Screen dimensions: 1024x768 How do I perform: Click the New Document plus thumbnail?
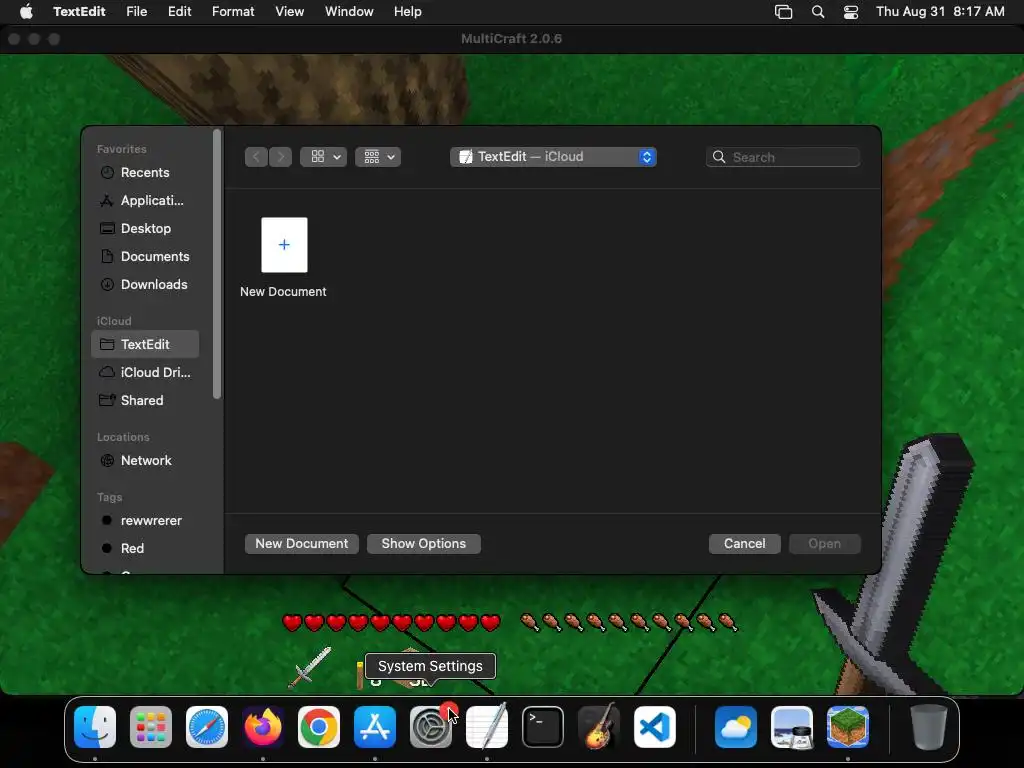click(x=284, y=245)
